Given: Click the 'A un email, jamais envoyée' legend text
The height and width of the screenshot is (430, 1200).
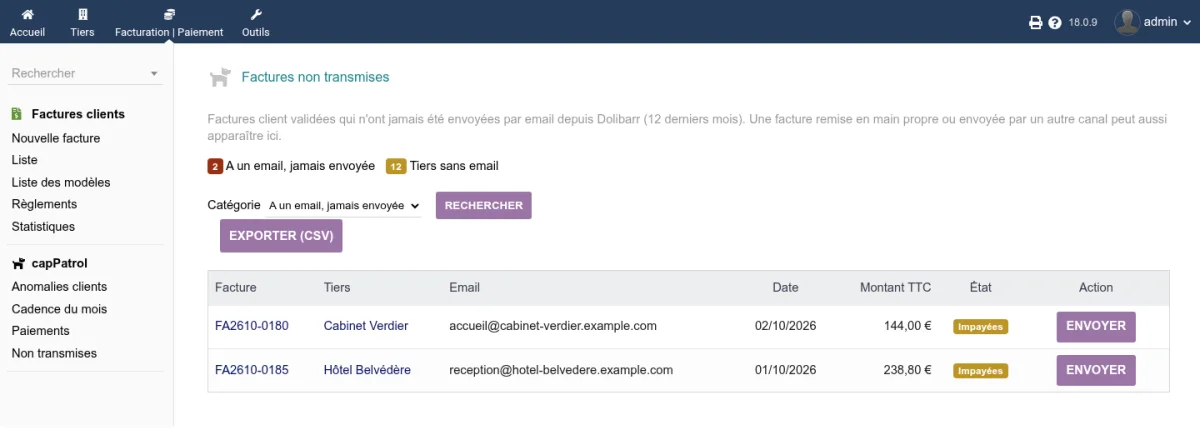Looking at the screenshot, I should point(300,166).
